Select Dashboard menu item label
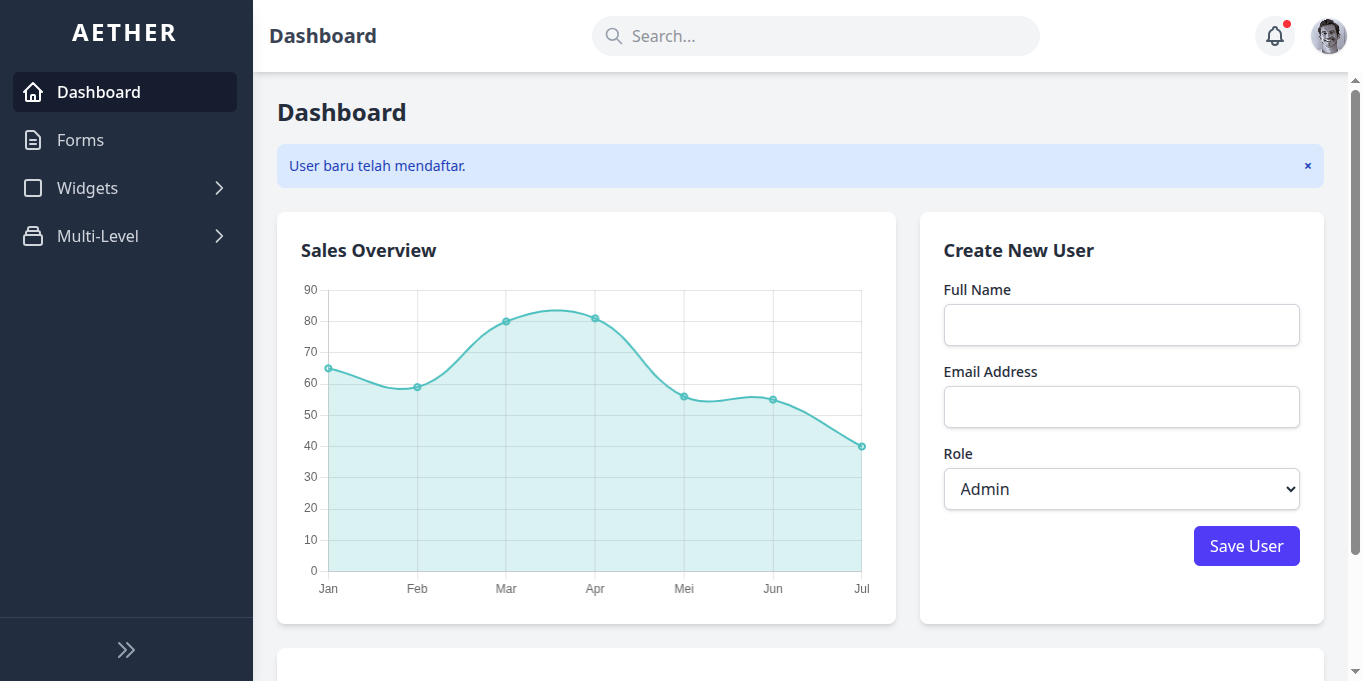The width and height of the screenshot is (1363, 681). tap(98, 92)
